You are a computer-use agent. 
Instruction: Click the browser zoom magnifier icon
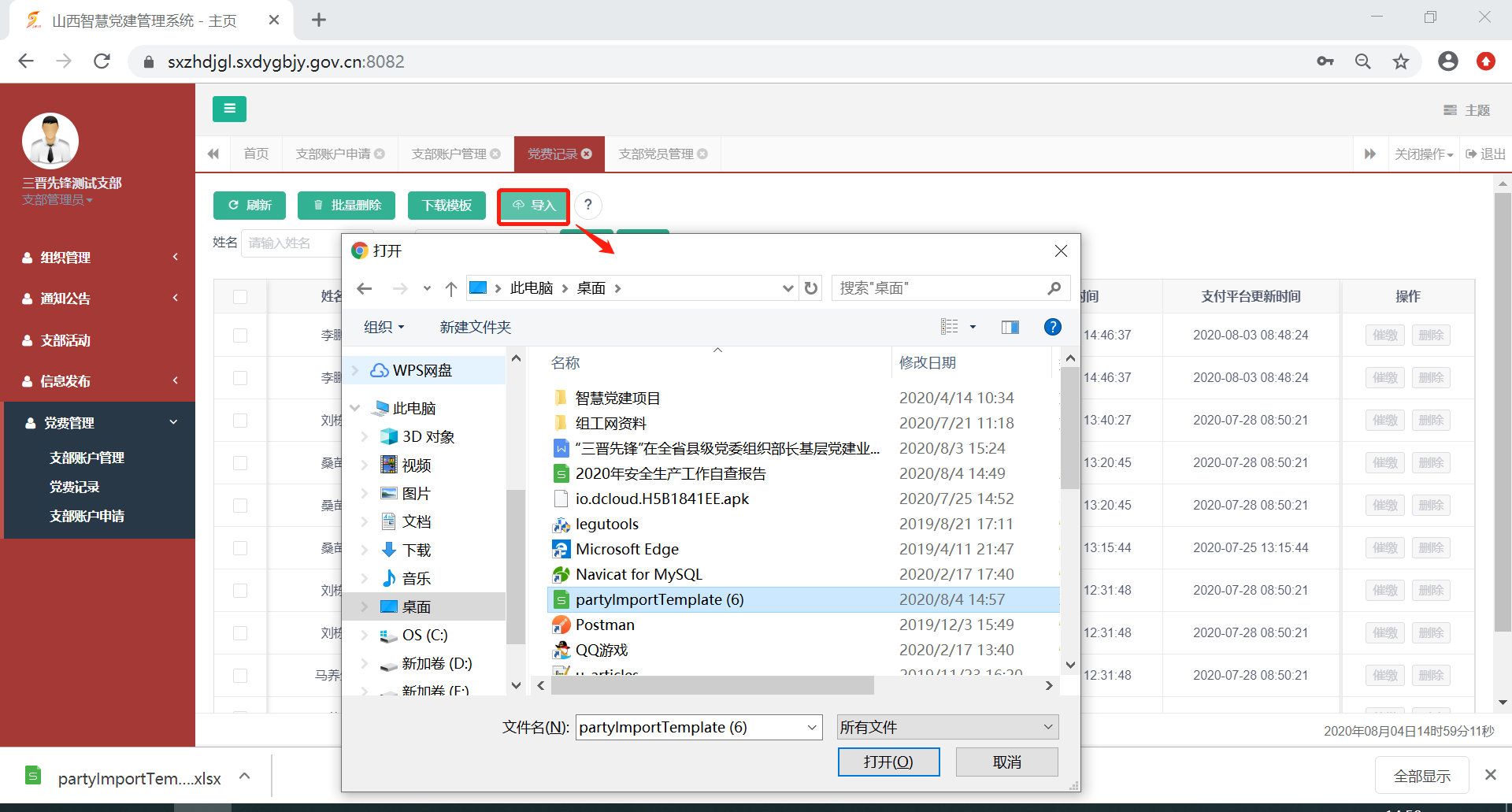tap(1362, 61)
